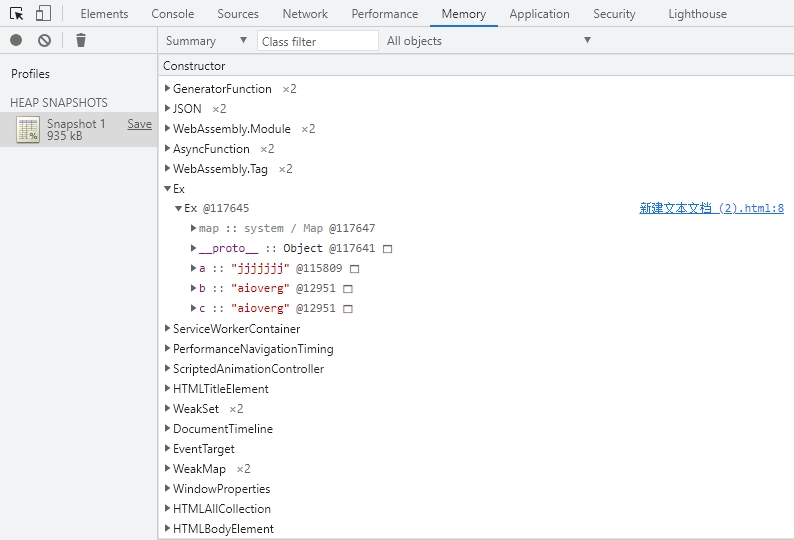Click the small box icon beside __proto__
Image resolution: width=794 pixels, height=540 pixels.
click(387, 249)
